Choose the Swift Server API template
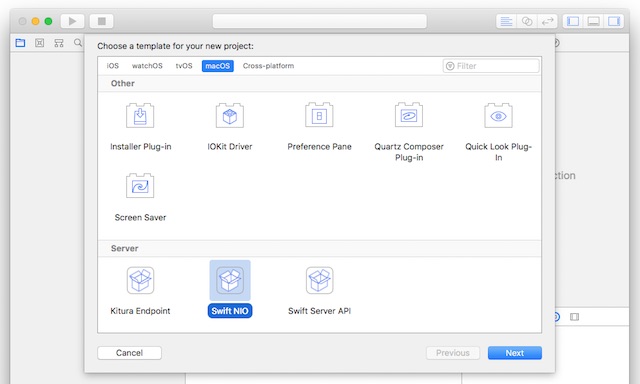 coord(319,281)
